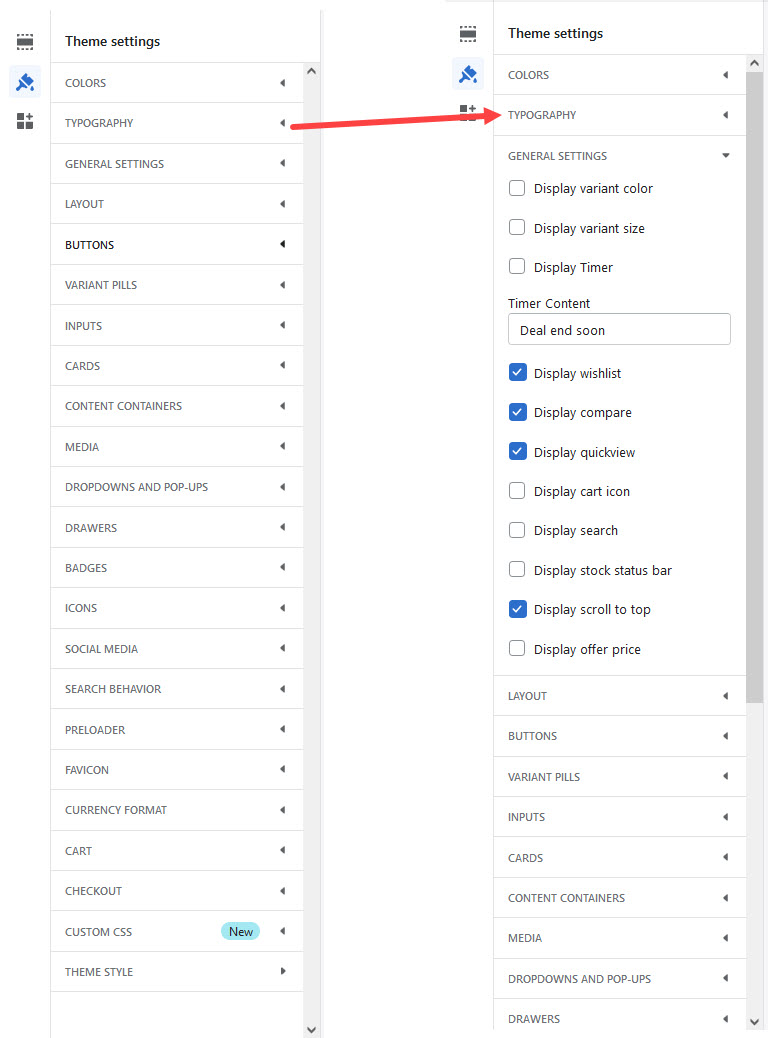This screenshot has width=768, height=1038.
Task: Click the Timer Content text field
Action: (x=619, y=330)
